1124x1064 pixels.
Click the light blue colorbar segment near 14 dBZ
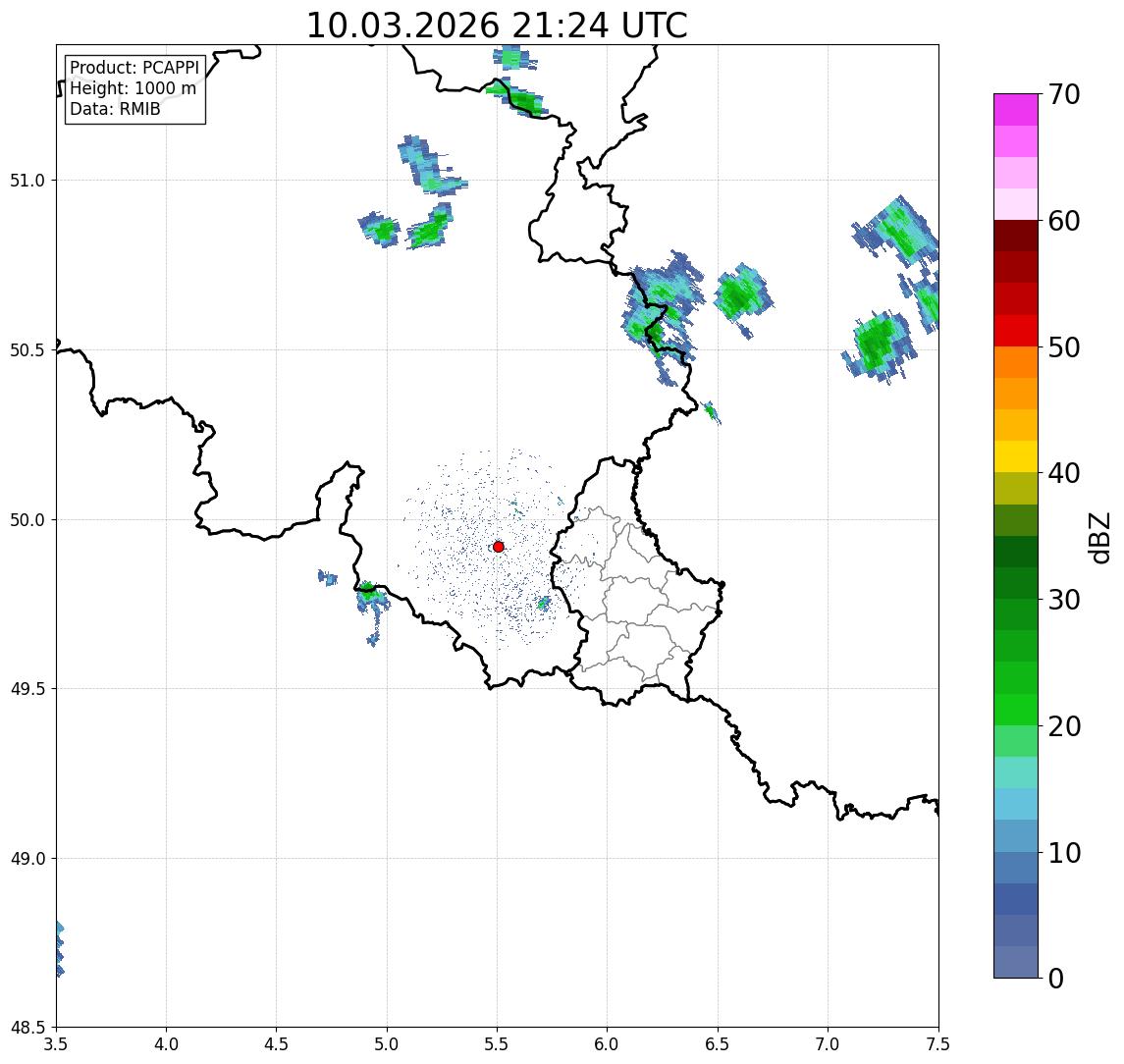click(1016, 804)
